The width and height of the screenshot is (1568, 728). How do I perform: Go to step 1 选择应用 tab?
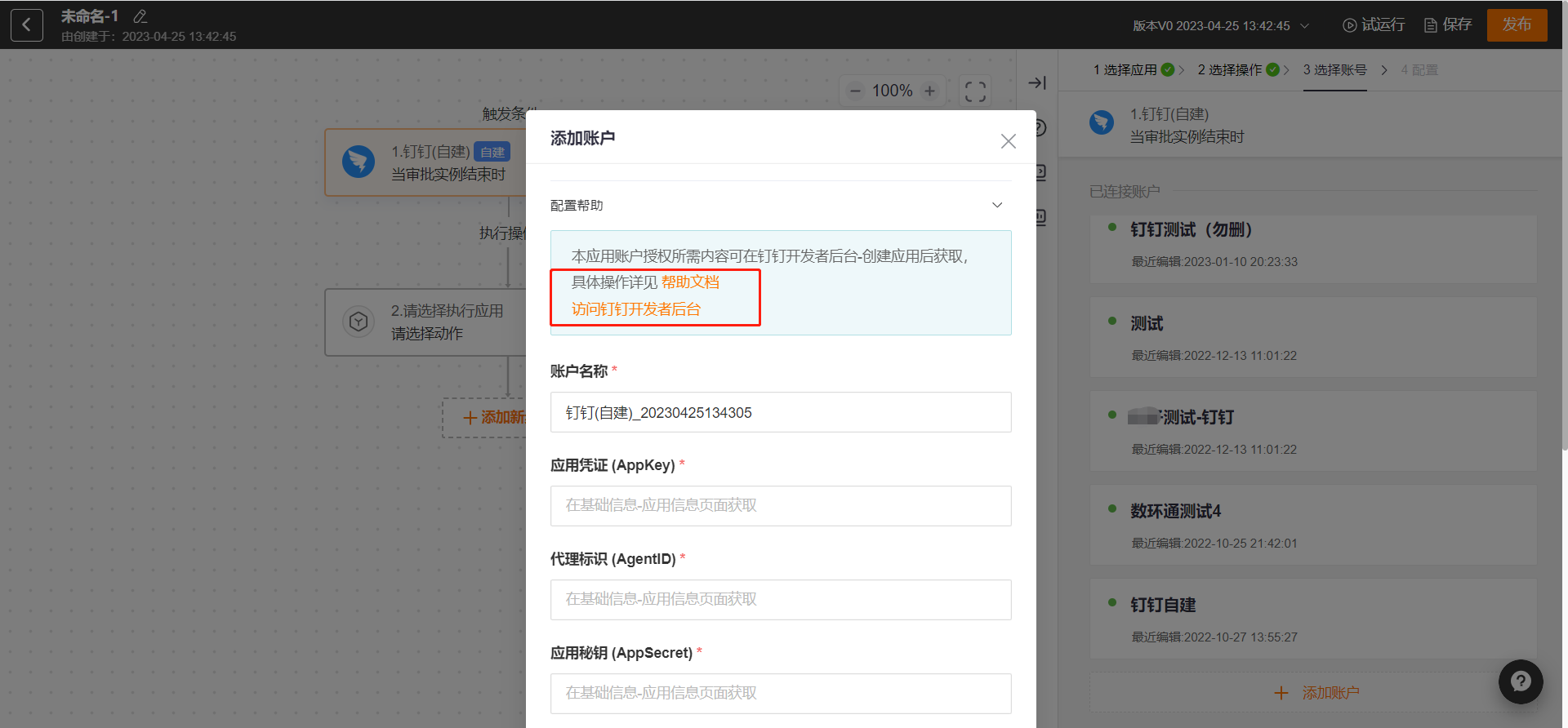[x=1134, y=70]
